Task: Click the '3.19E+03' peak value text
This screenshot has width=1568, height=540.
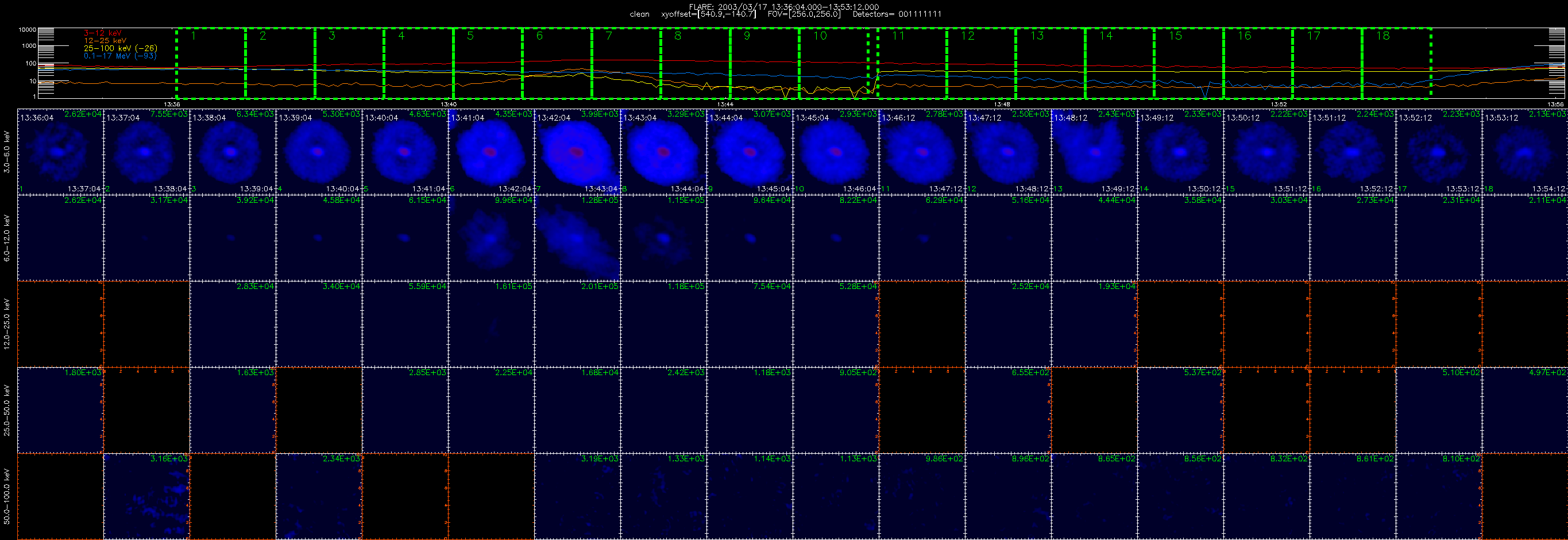Action: tap(600, 458)
